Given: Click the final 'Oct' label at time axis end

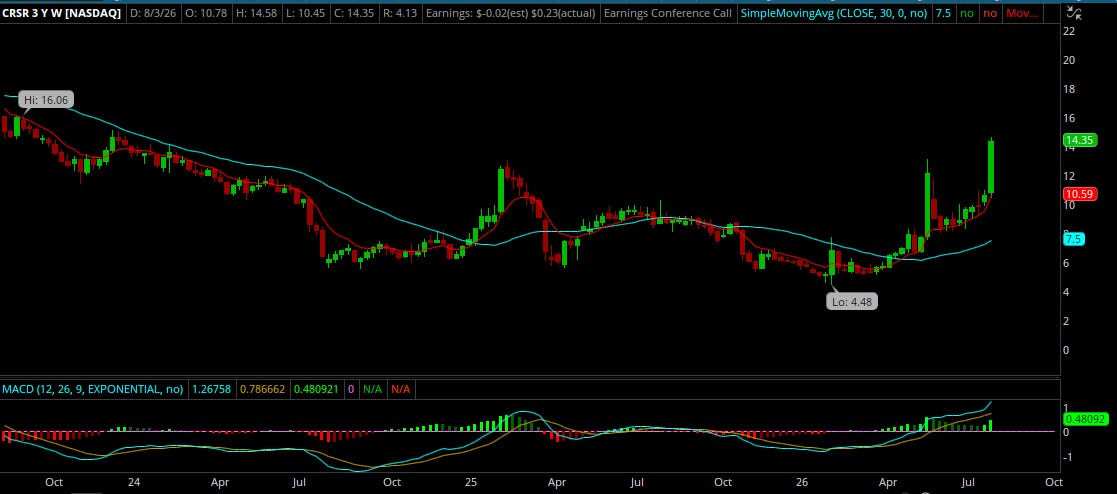Looking at the screenshot, I should (1054, 482).
